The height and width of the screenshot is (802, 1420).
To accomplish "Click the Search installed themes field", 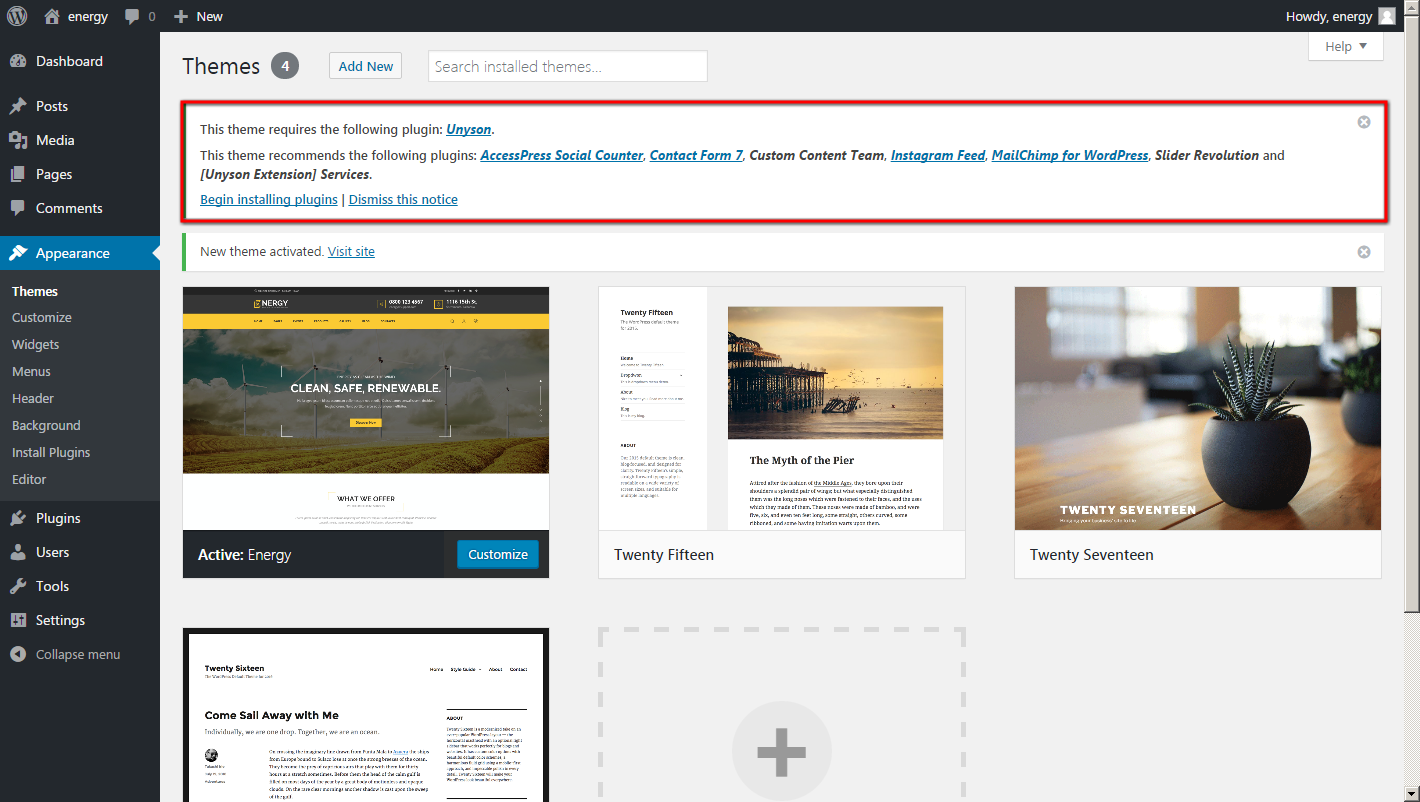I will pyautogui.click(x=567, y=66).
